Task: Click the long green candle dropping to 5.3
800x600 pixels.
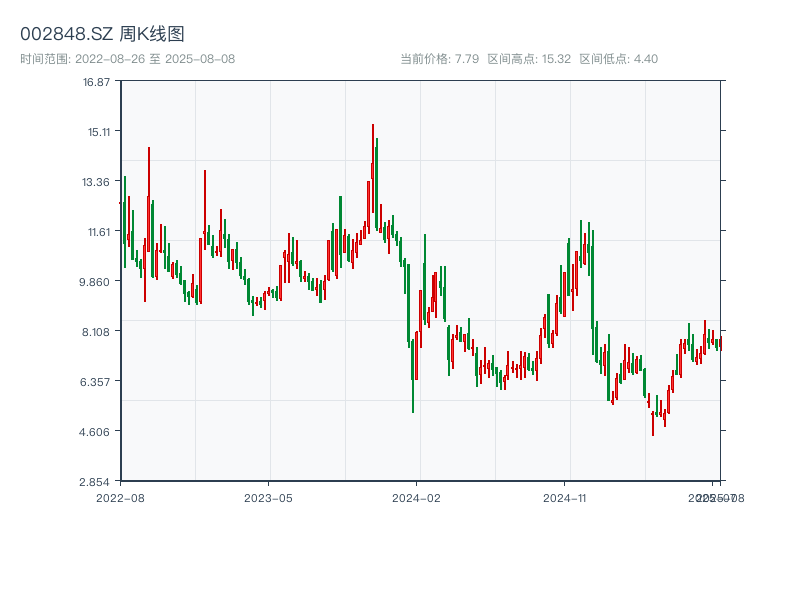Action: (x=413, y=377)
